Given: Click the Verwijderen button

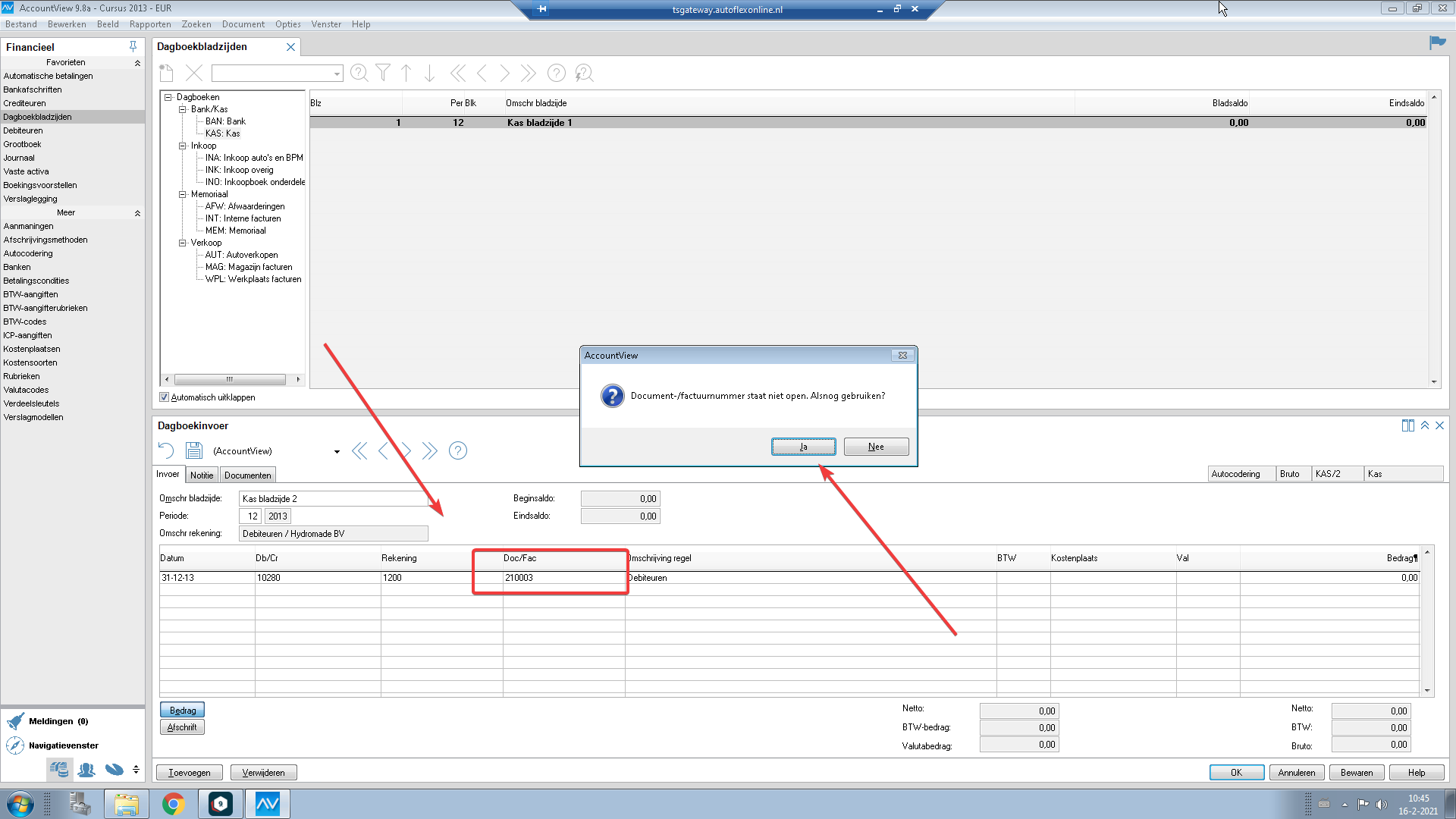Looking at the screenshot, I should [x=263, y=773].
